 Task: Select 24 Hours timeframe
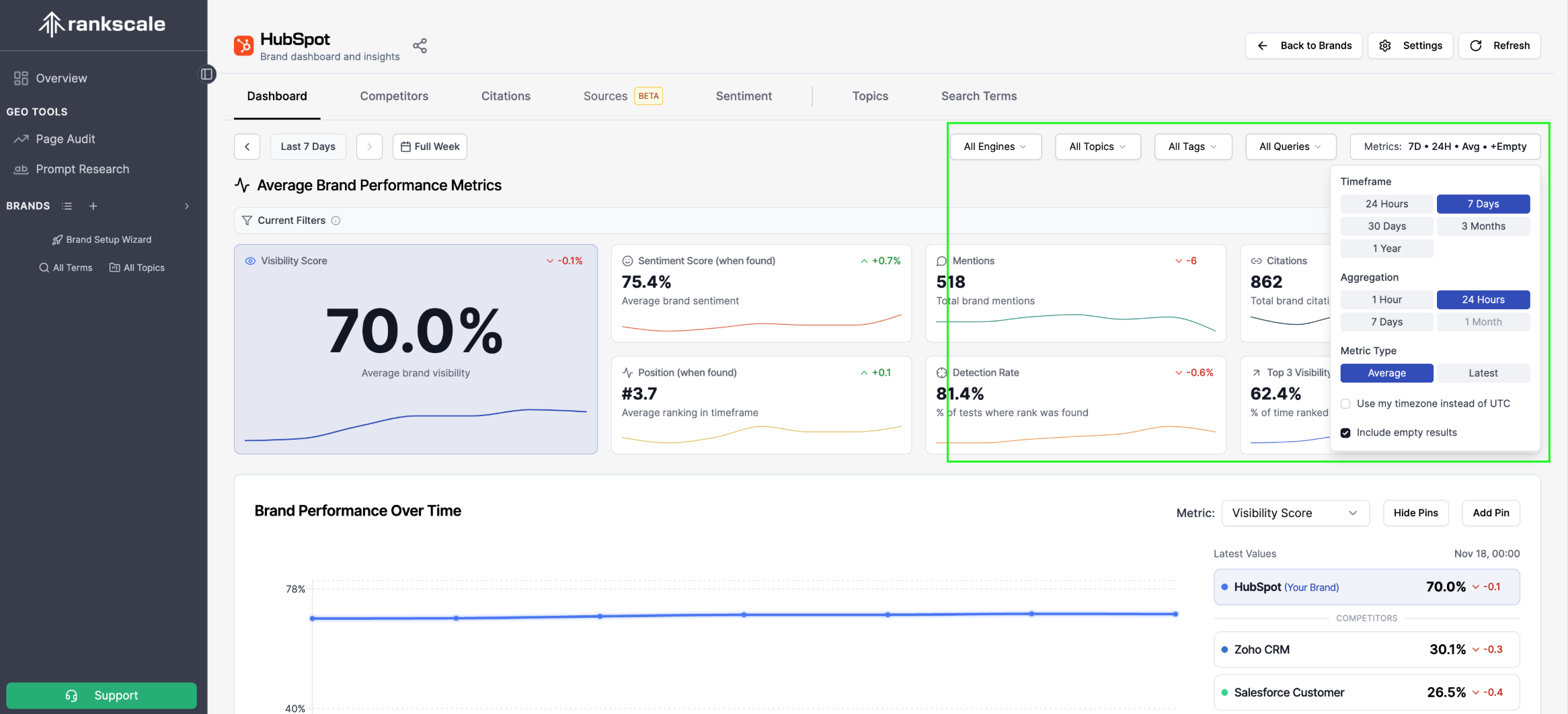pos(1386,204)
